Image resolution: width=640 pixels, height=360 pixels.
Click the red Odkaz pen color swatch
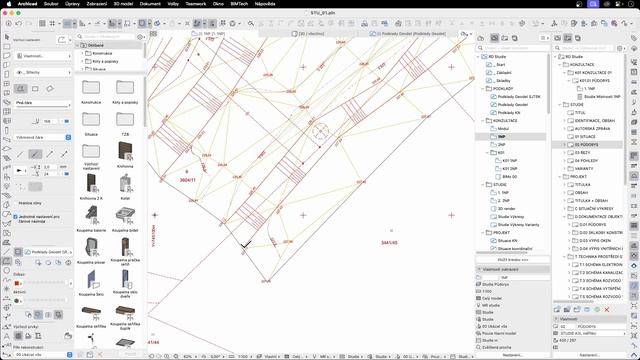[x=17, y=283]
